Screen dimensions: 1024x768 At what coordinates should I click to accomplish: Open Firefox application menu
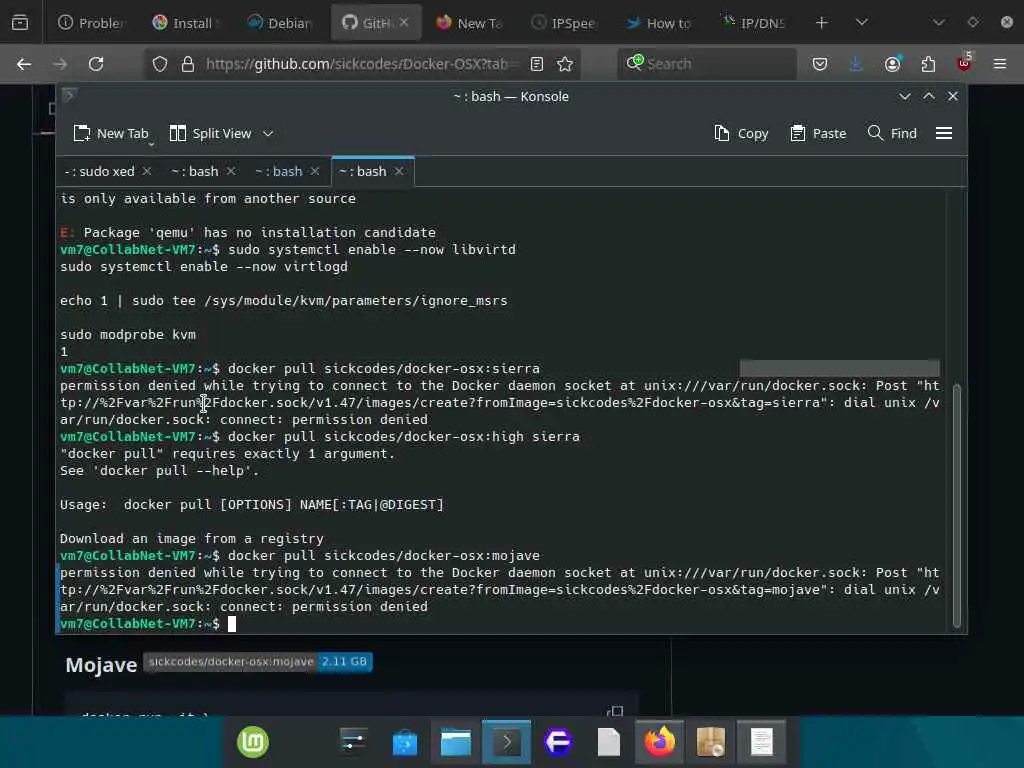[1000, 64]
